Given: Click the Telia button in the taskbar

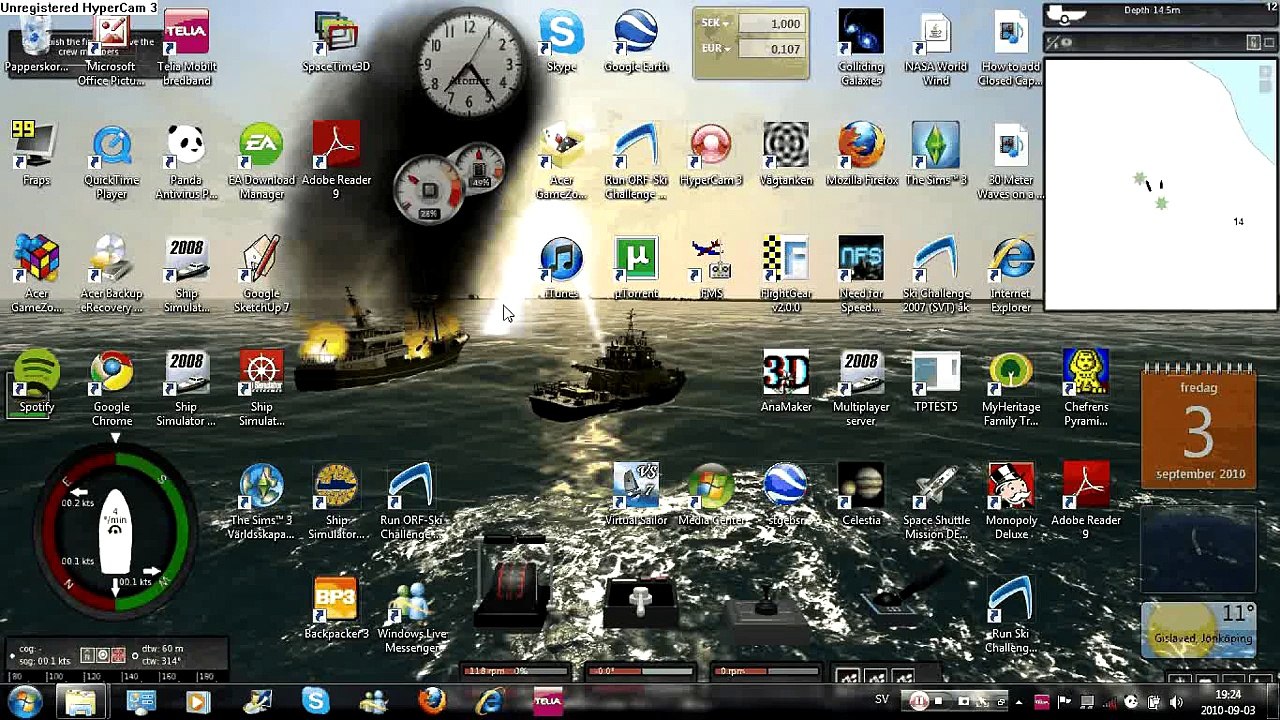Looking at the screenshot, I should [548, 701].
